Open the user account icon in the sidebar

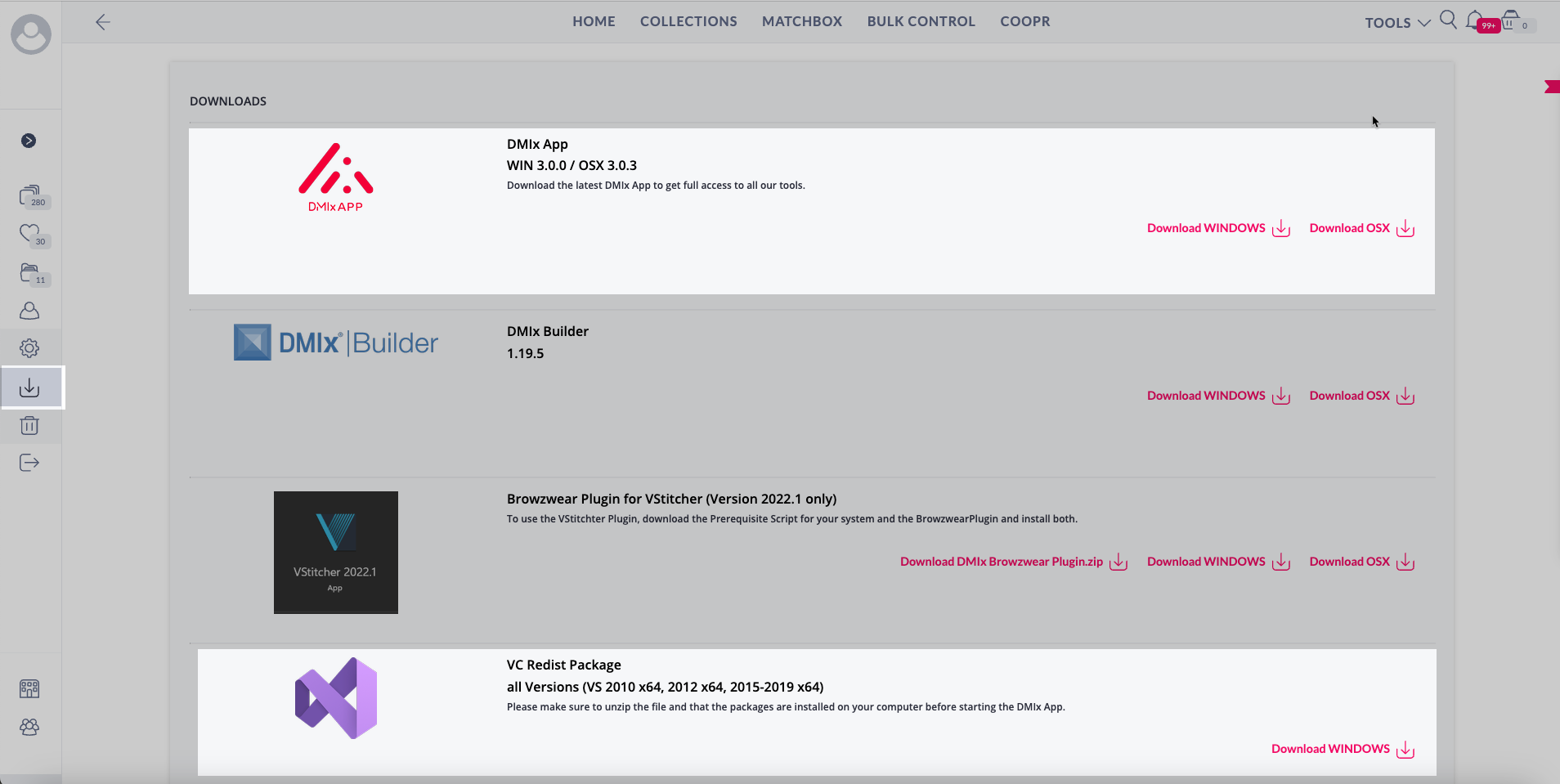click(29, 311)
